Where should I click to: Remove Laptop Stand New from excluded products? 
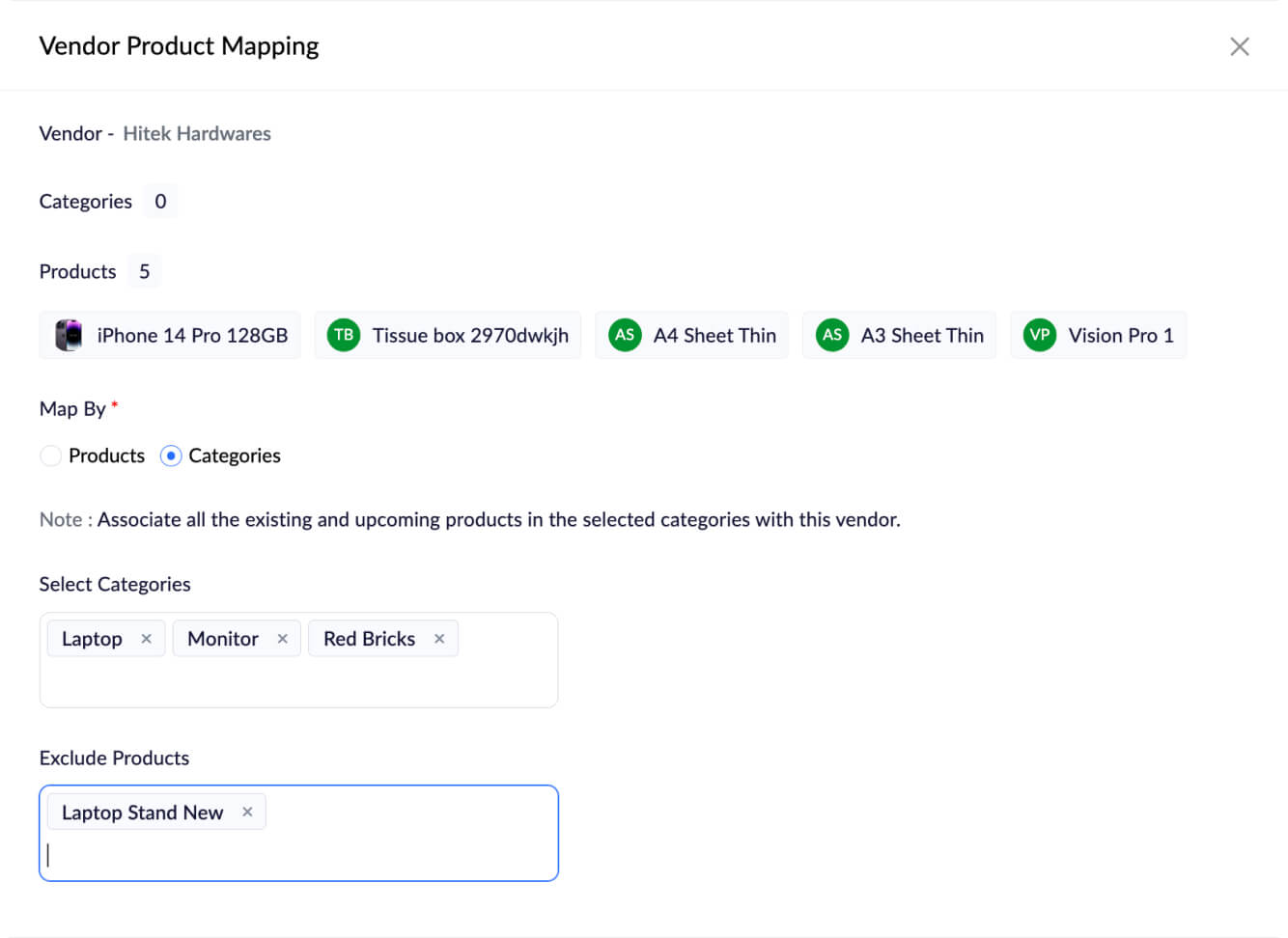click(x=247, y=813)
